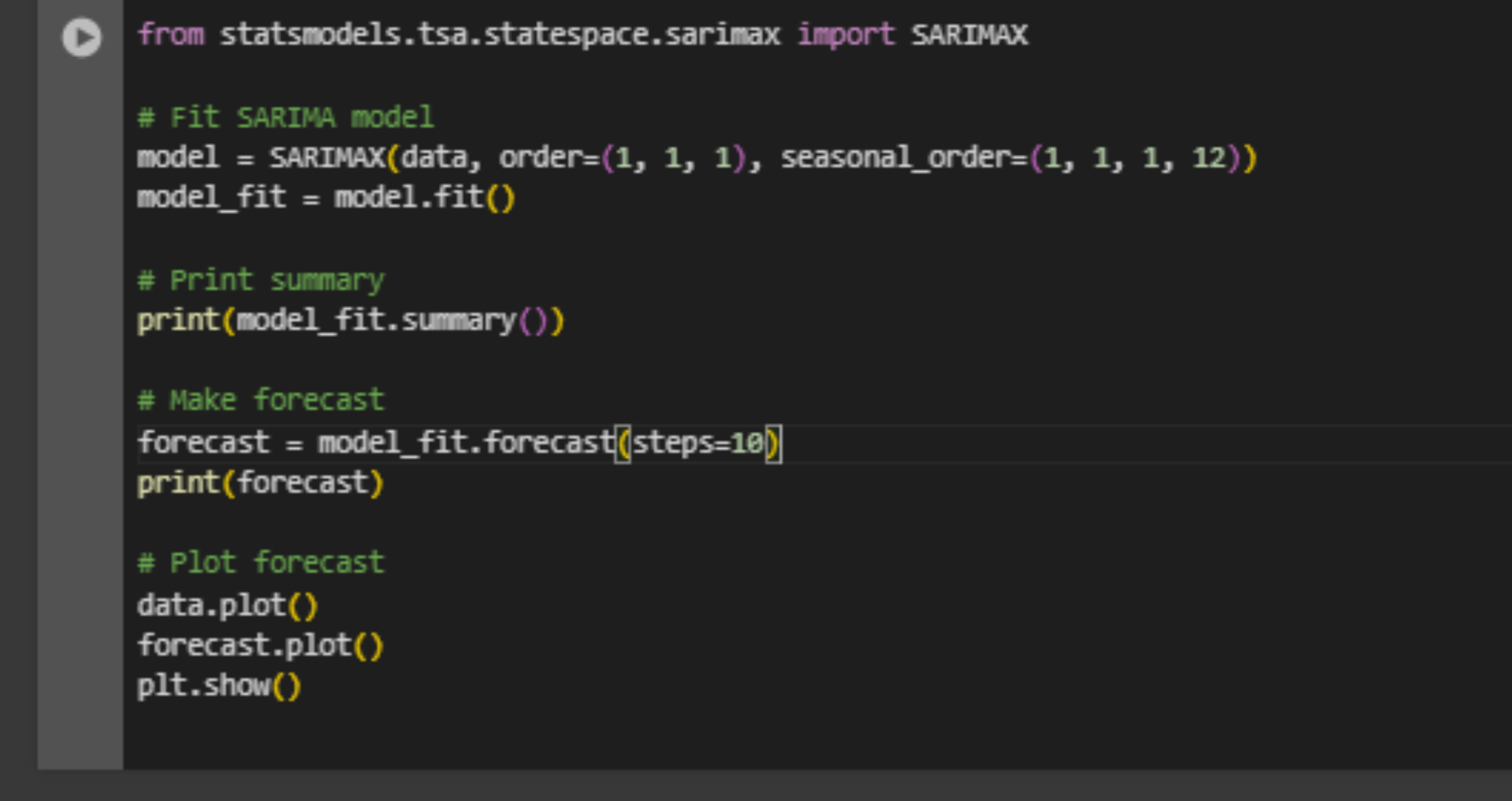Click the print(forecast) line
This screenshot has width=1512, height=801.
click(260, 483)
